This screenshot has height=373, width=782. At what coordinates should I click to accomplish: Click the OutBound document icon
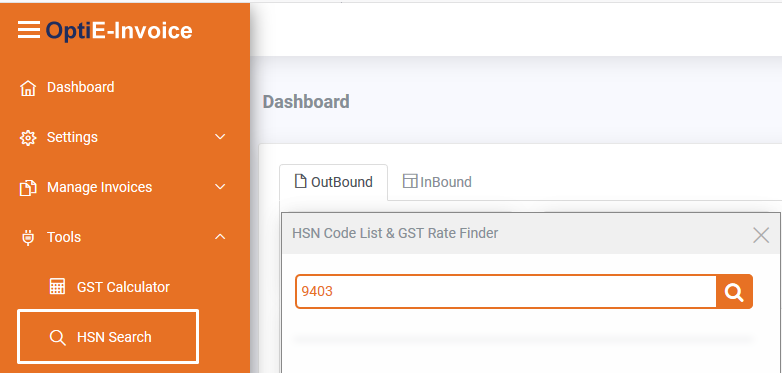(x=300, y=181)
